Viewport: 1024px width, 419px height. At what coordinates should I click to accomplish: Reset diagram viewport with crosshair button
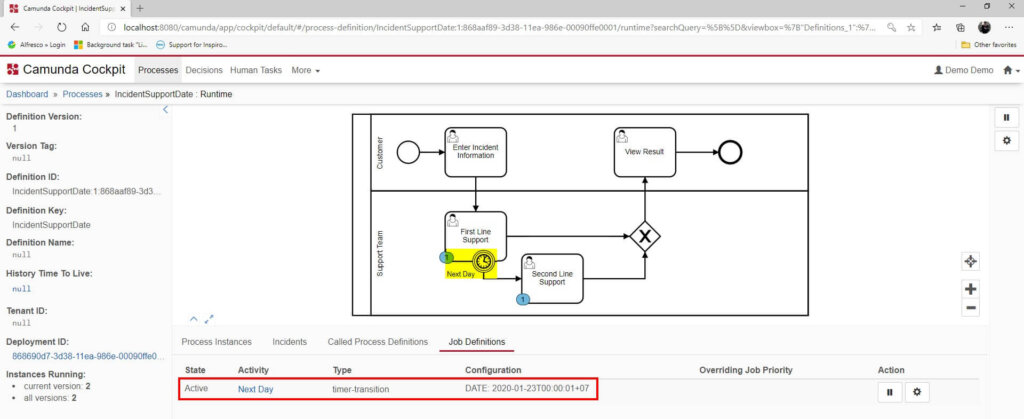tap(970, 262)
